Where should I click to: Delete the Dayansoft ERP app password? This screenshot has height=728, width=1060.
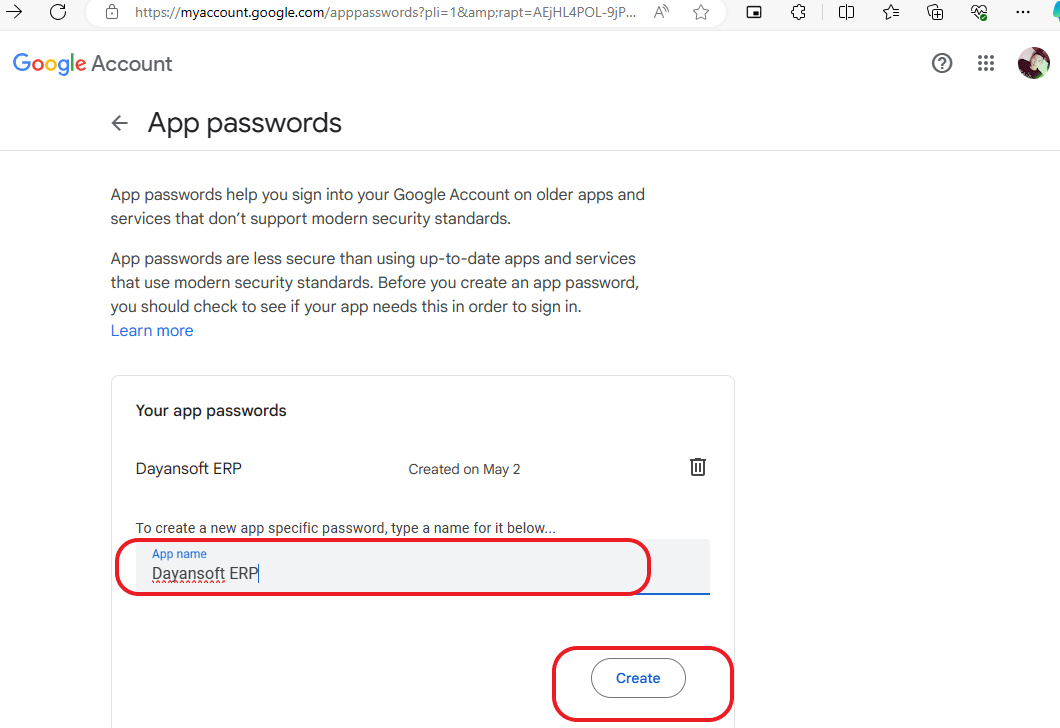(698, 467)
